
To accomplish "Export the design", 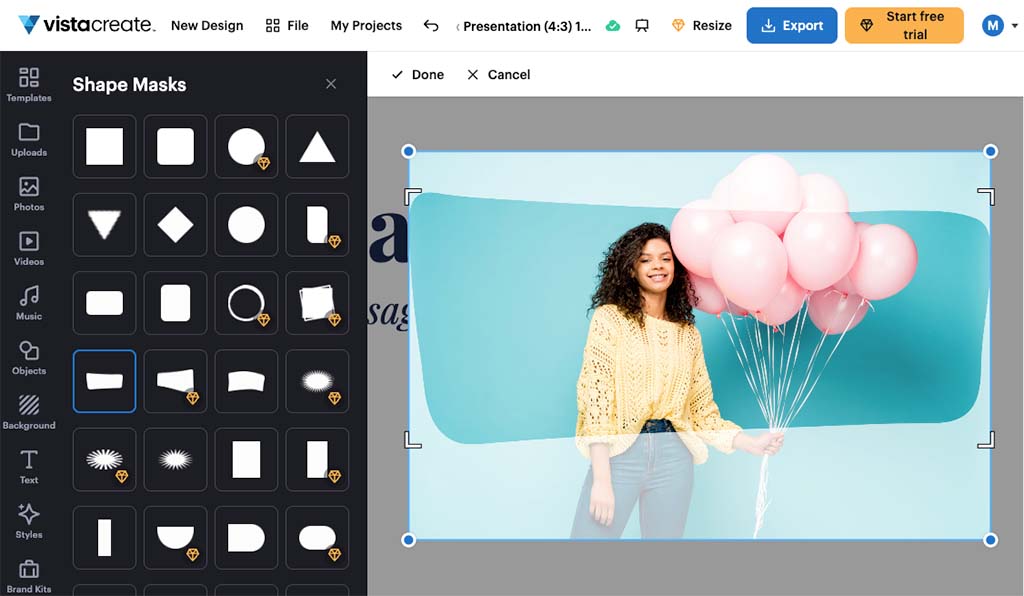I will pos(791,25).
